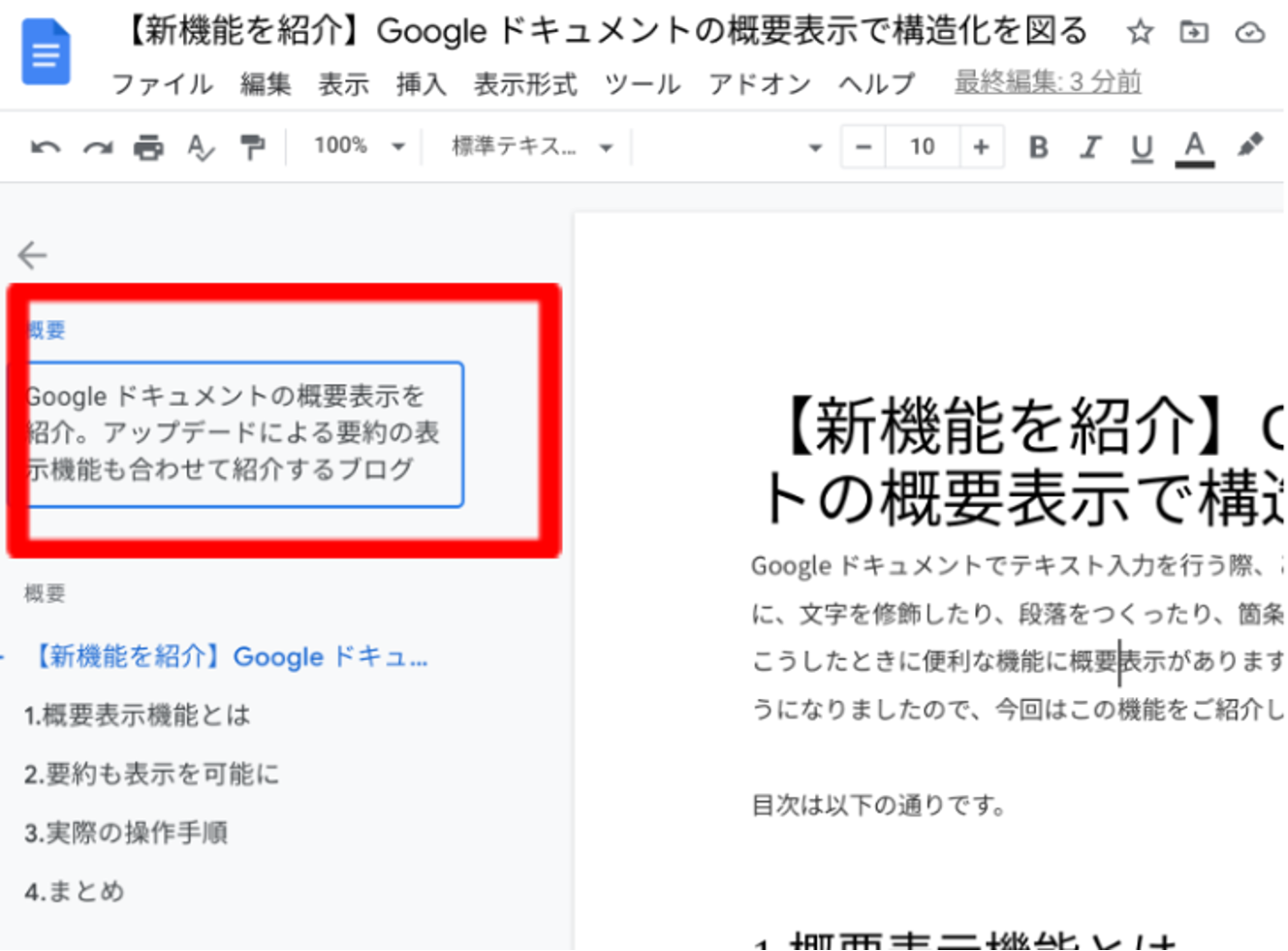Activate the paint format tool
The width and height of the screenshot is (1288, 951).
pos(252,147)
